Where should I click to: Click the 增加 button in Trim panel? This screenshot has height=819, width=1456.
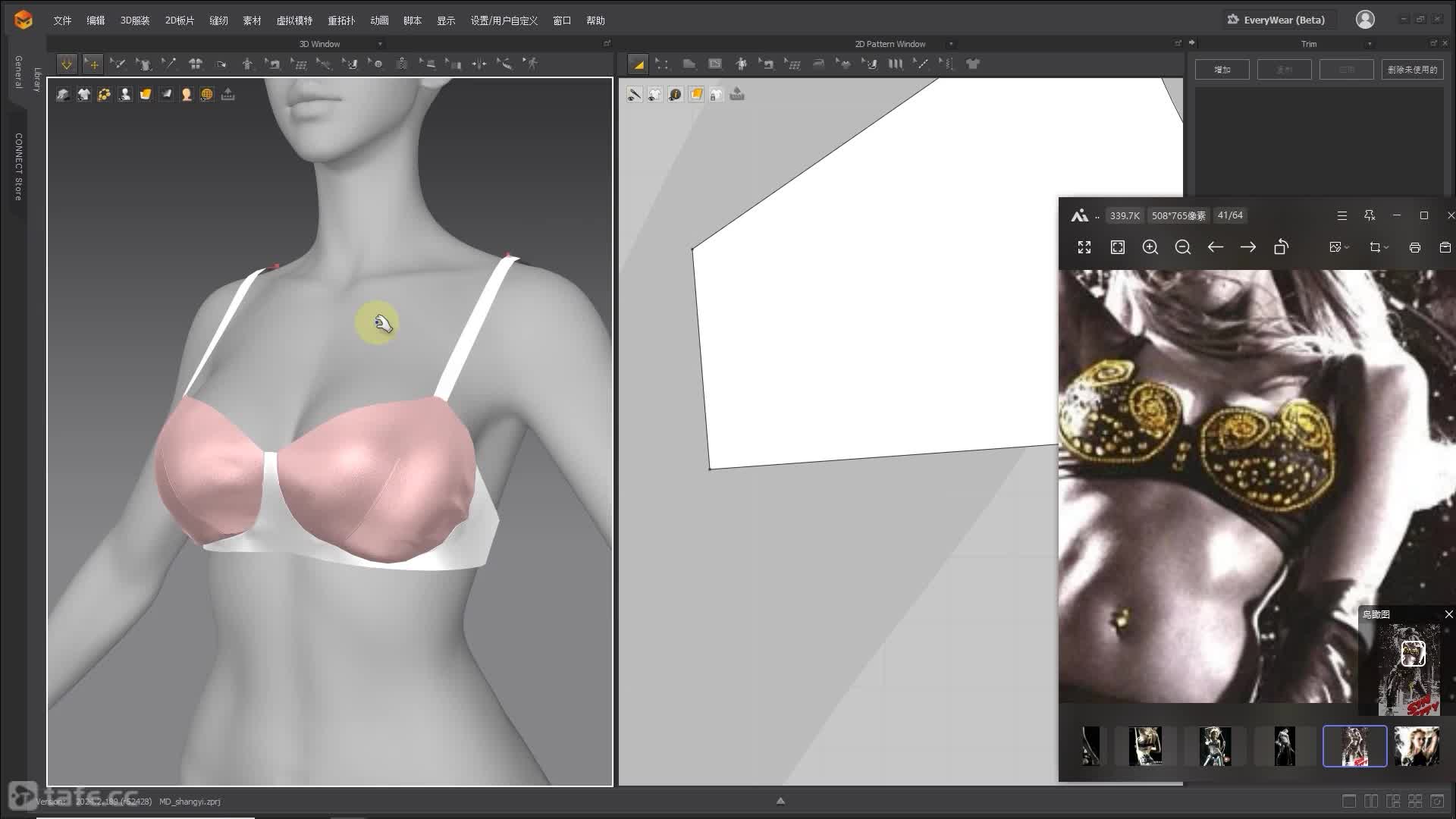tap(1222, 70)
